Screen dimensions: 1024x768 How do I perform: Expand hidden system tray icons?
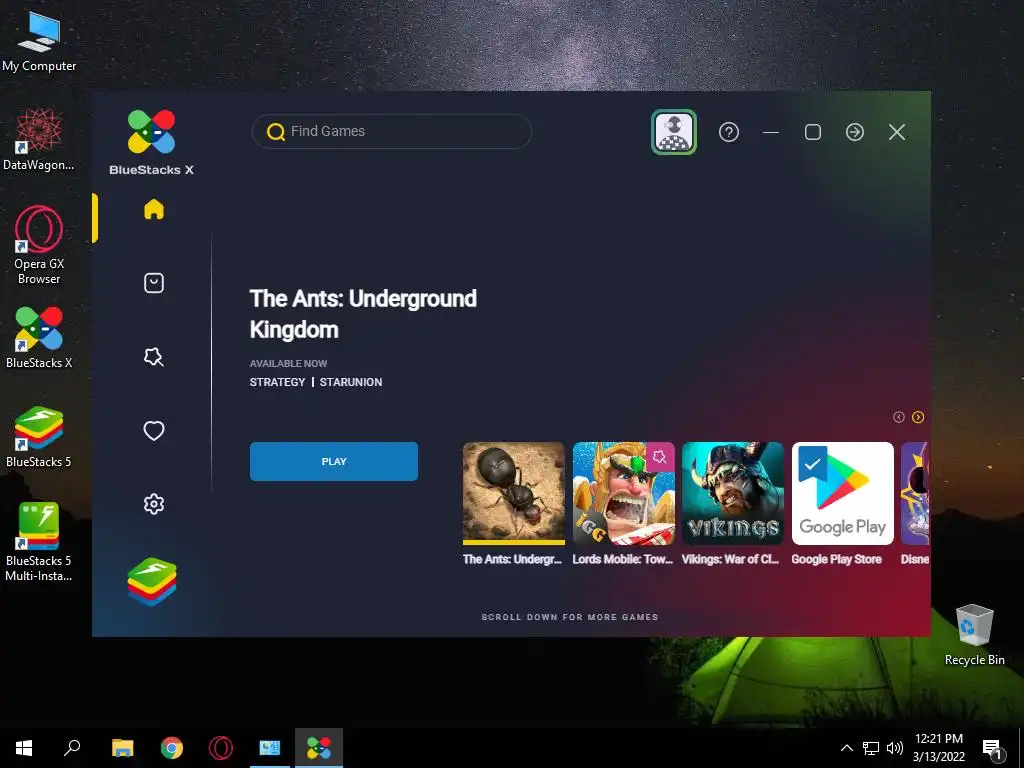point(846,748)
